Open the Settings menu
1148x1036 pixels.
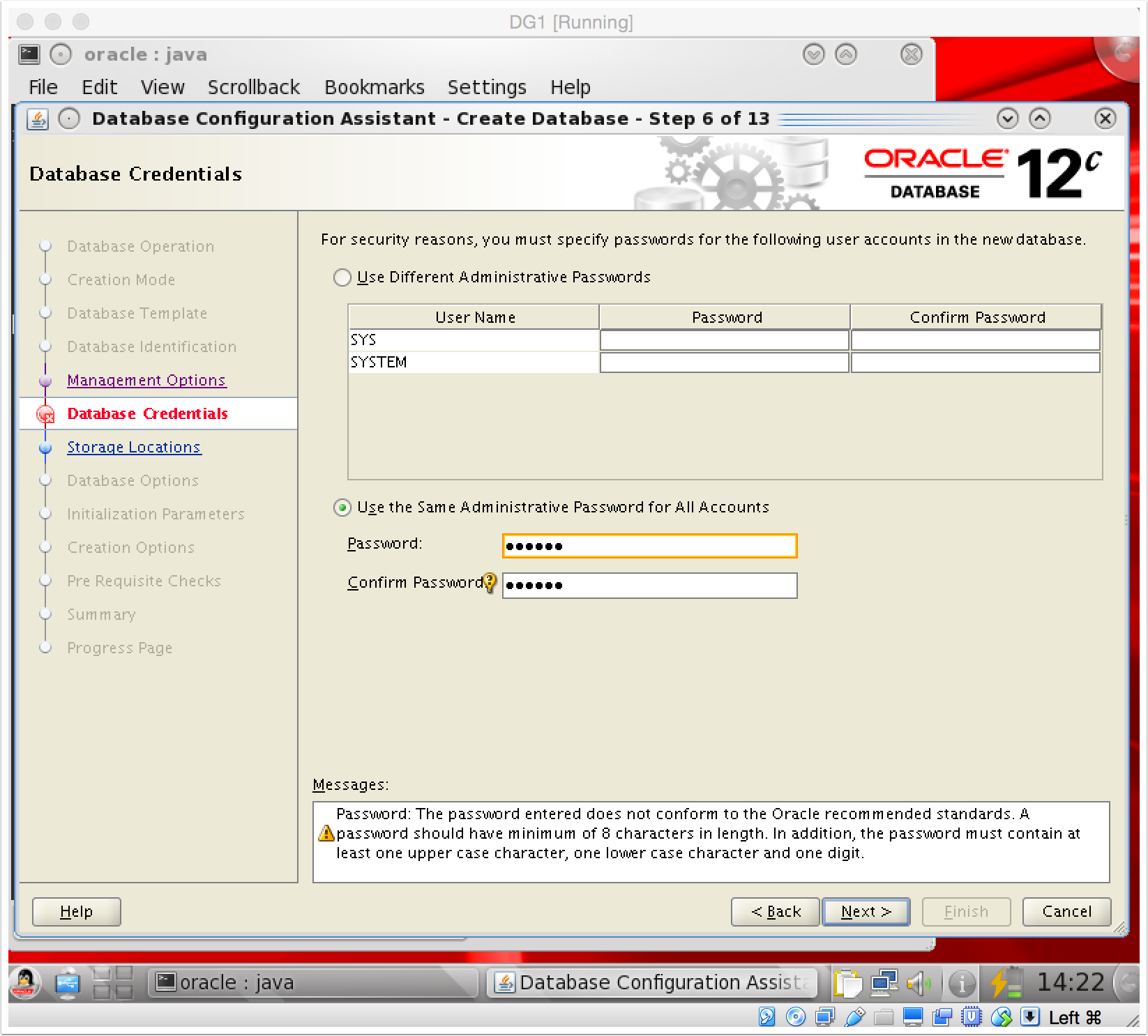487,87
